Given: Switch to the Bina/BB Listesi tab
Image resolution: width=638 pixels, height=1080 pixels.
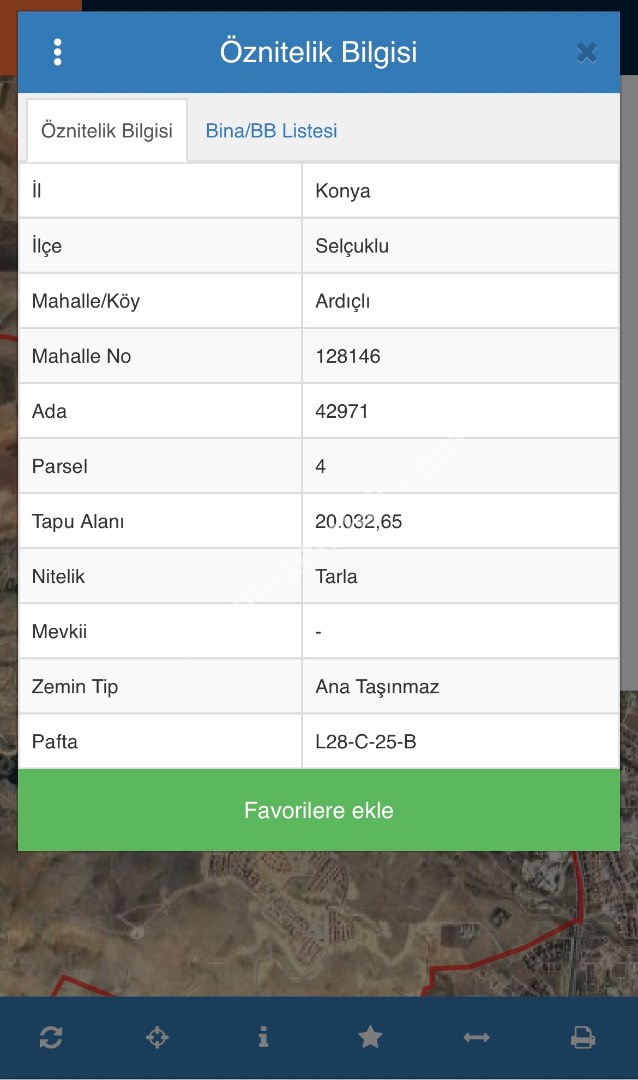Looking at the screenshot, I should coord(271,131).
